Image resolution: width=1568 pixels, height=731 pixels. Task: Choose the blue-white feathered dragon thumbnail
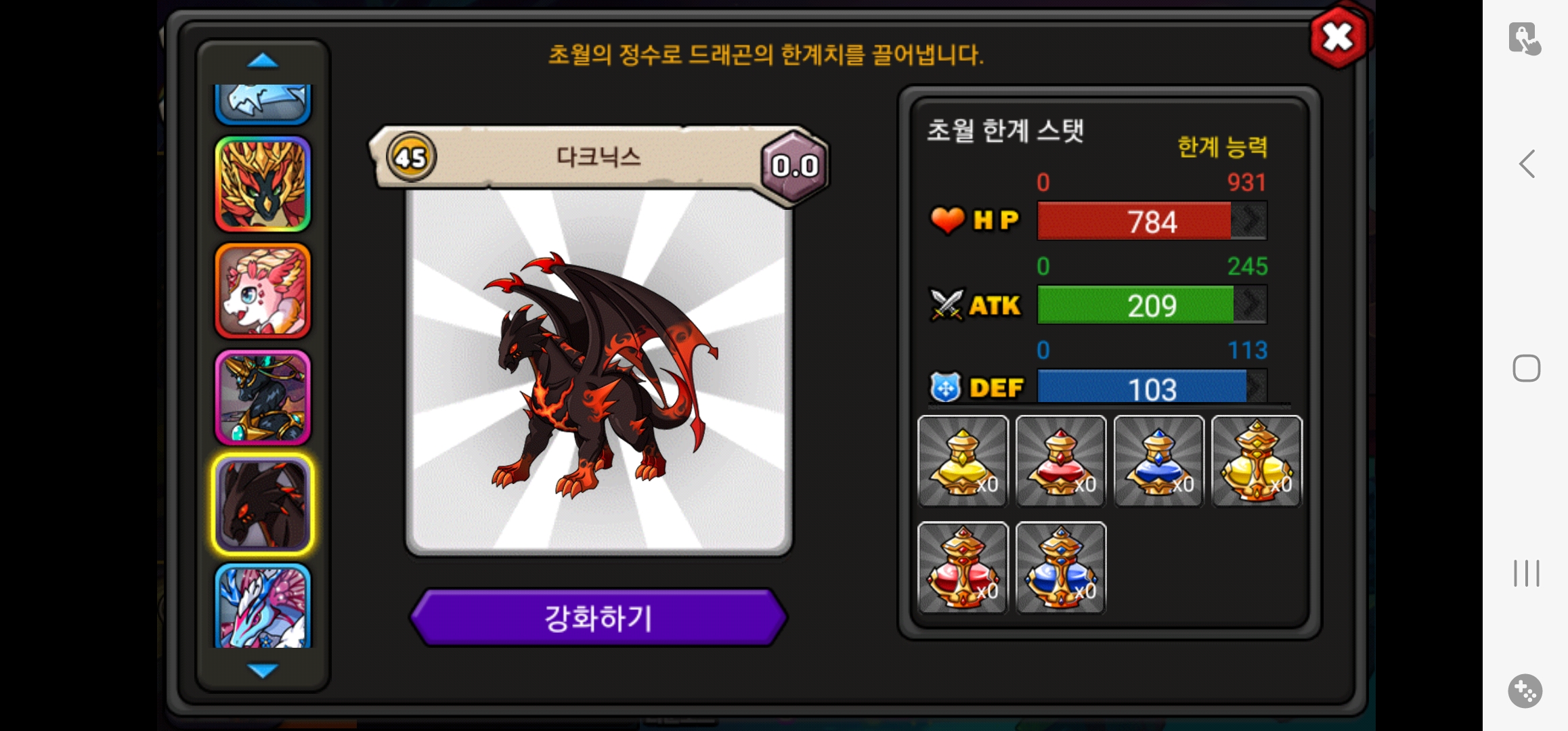coord(263,606)
